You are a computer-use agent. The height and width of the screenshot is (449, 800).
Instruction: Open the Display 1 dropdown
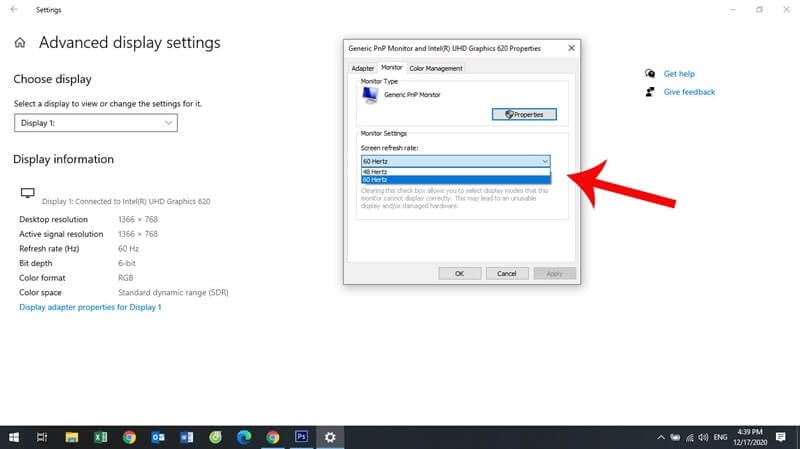96,123
